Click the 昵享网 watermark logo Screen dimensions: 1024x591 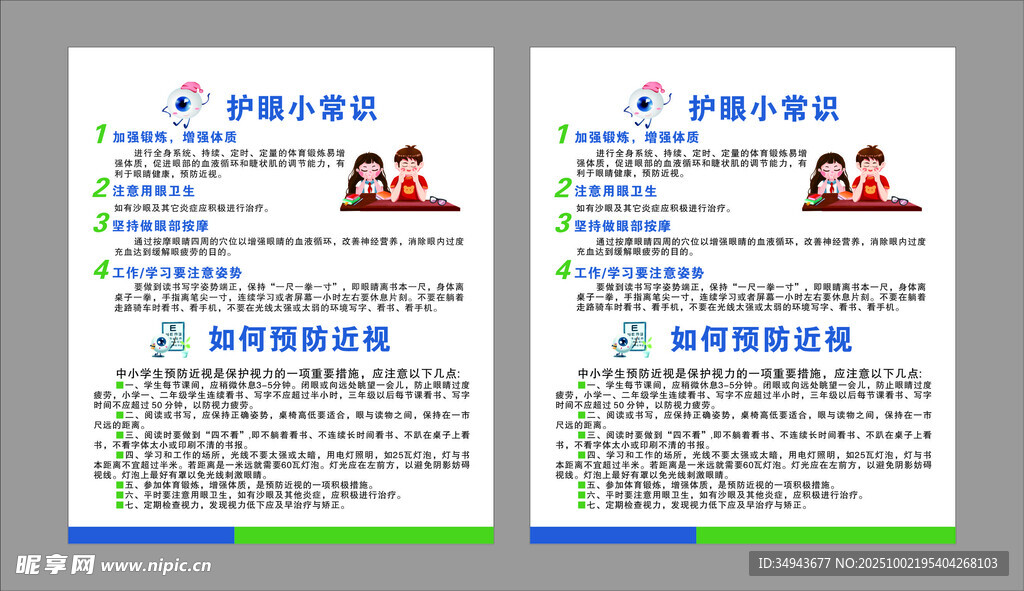coord(55,565)
